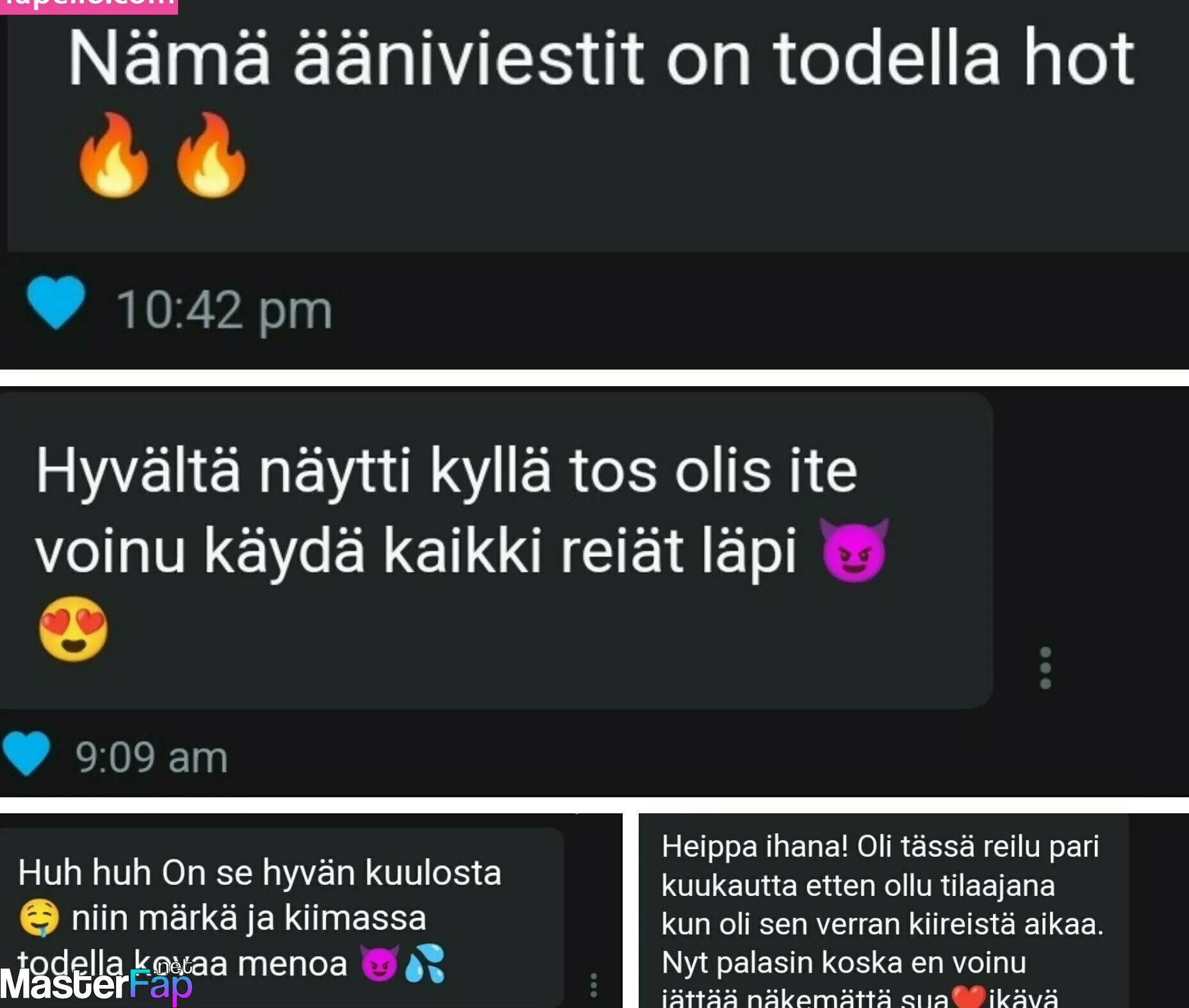Open three-dot menu next to 9:09 am message
The width and height of the screenshot is (1189, 1008).
point(1045,668)
